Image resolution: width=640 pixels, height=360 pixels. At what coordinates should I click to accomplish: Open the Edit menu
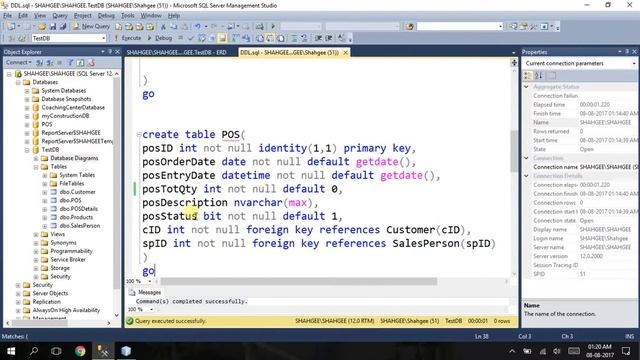click(23, 16)
